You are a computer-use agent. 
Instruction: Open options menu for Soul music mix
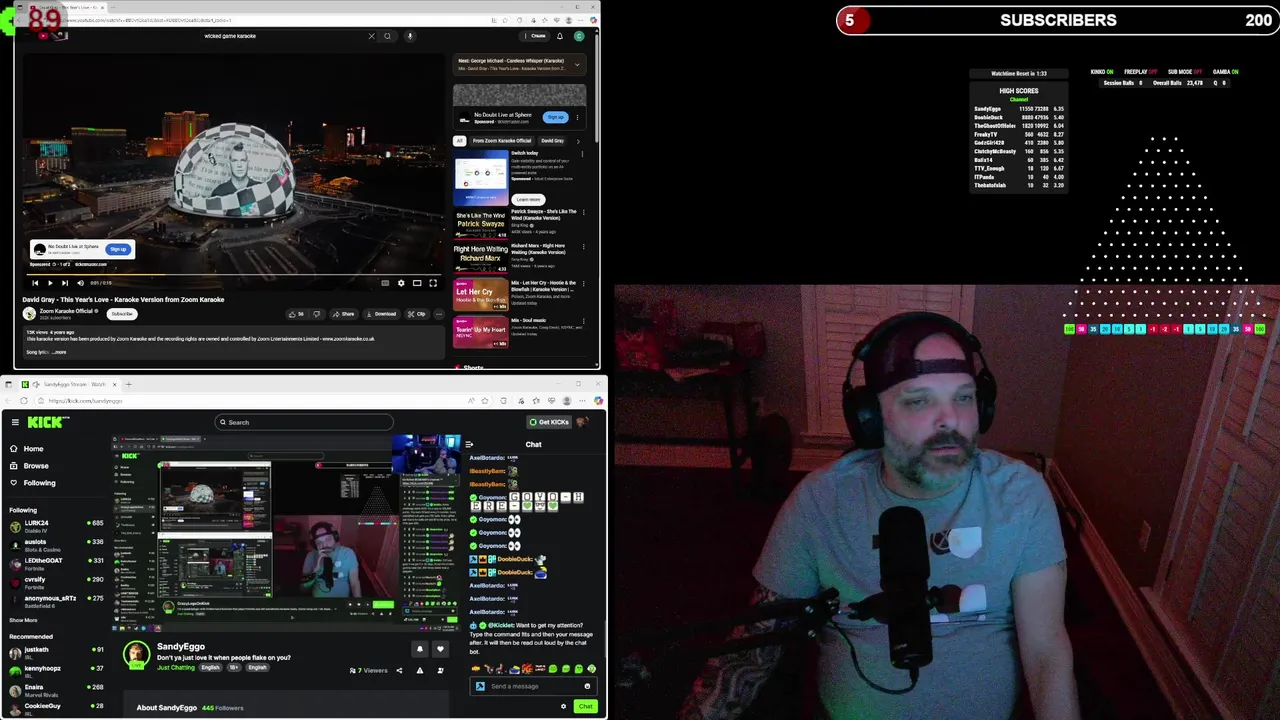[584, 321]
